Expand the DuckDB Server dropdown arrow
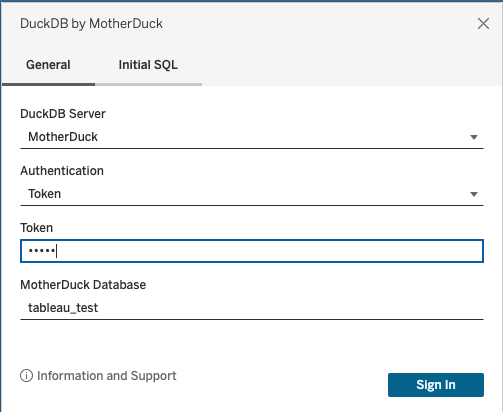Screen dimensions: 503x412 click(x=474, y=137)
